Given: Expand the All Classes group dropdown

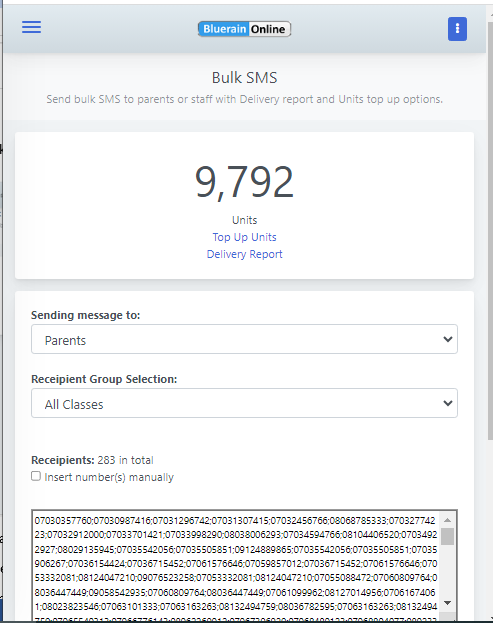Looking at the screenshot, I should pos(244,403).
